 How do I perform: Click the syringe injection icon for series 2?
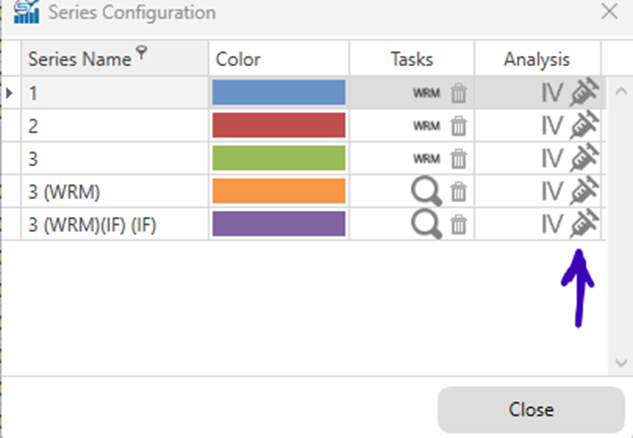[584, 126]
